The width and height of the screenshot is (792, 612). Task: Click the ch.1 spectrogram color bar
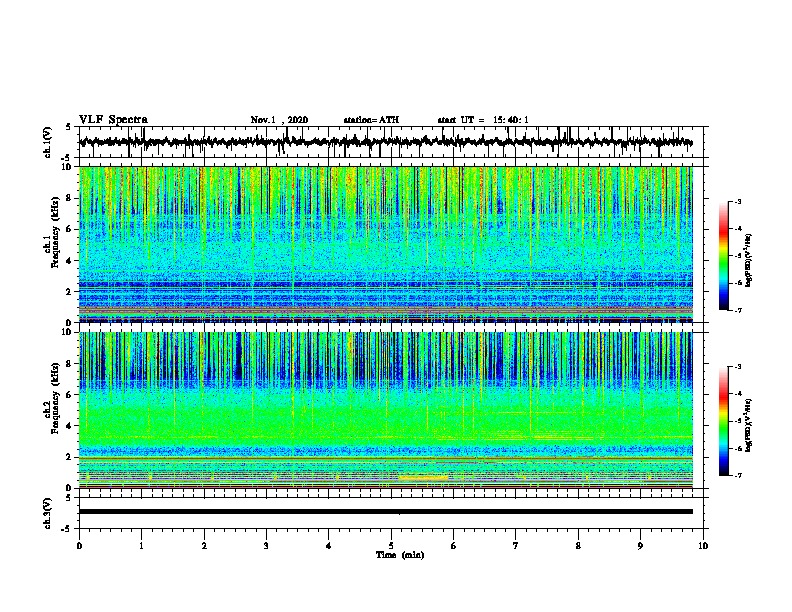tap(723, 256)
